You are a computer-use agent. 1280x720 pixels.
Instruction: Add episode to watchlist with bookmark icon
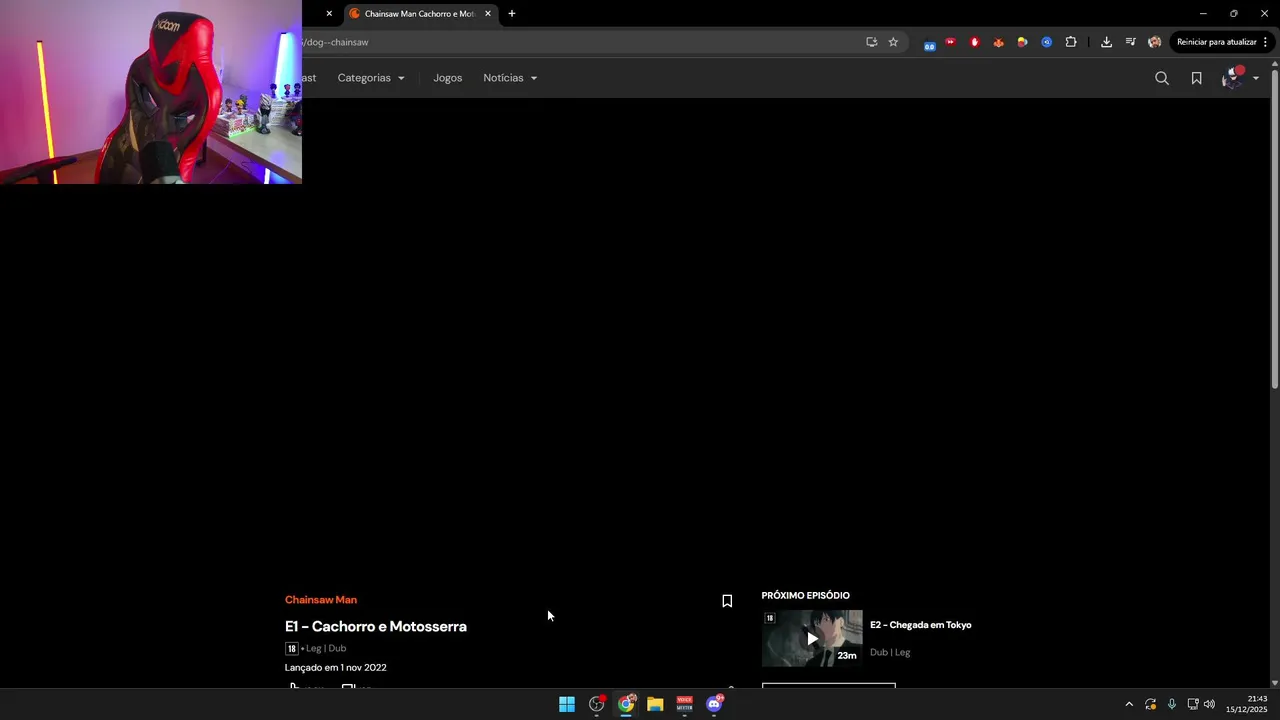727,601
